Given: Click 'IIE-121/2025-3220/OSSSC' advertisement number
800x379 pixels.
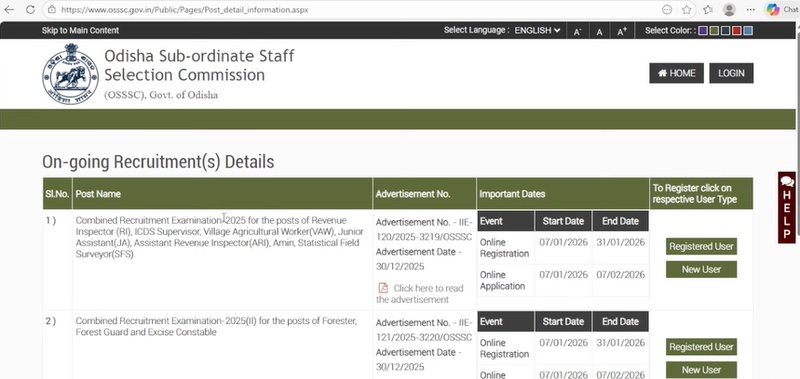Looking at the screenshot, I should (424, 330).
